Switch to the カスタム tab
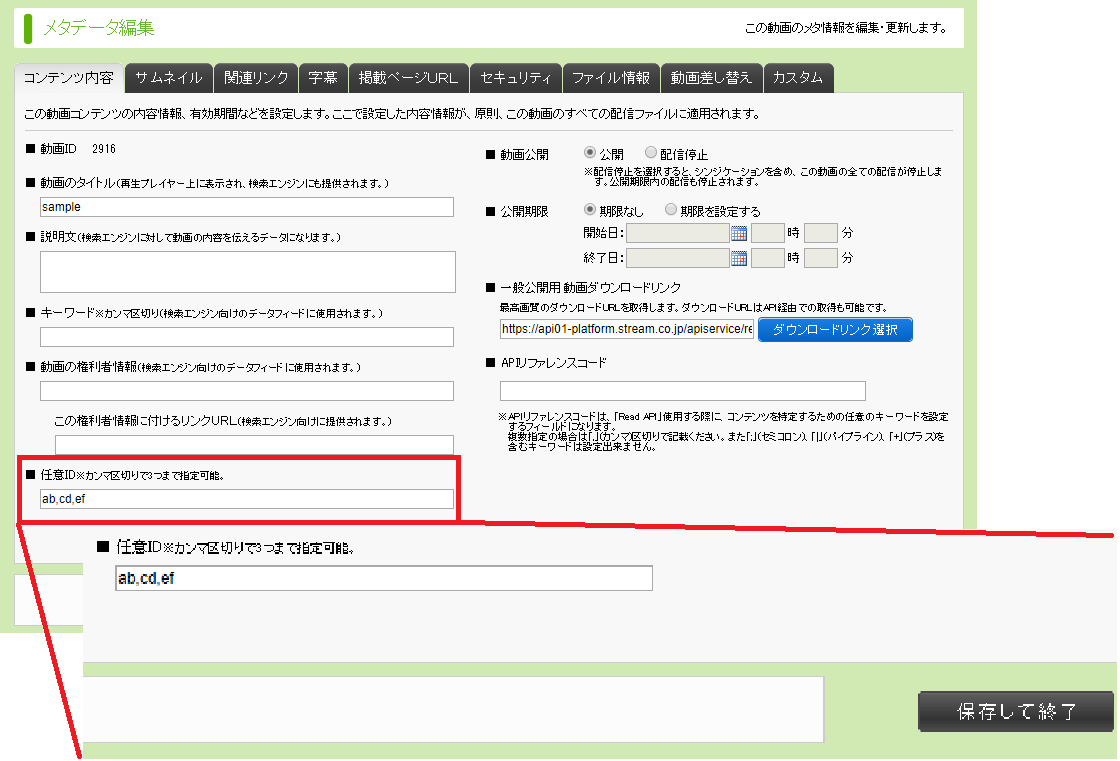 tap(799, 78)
